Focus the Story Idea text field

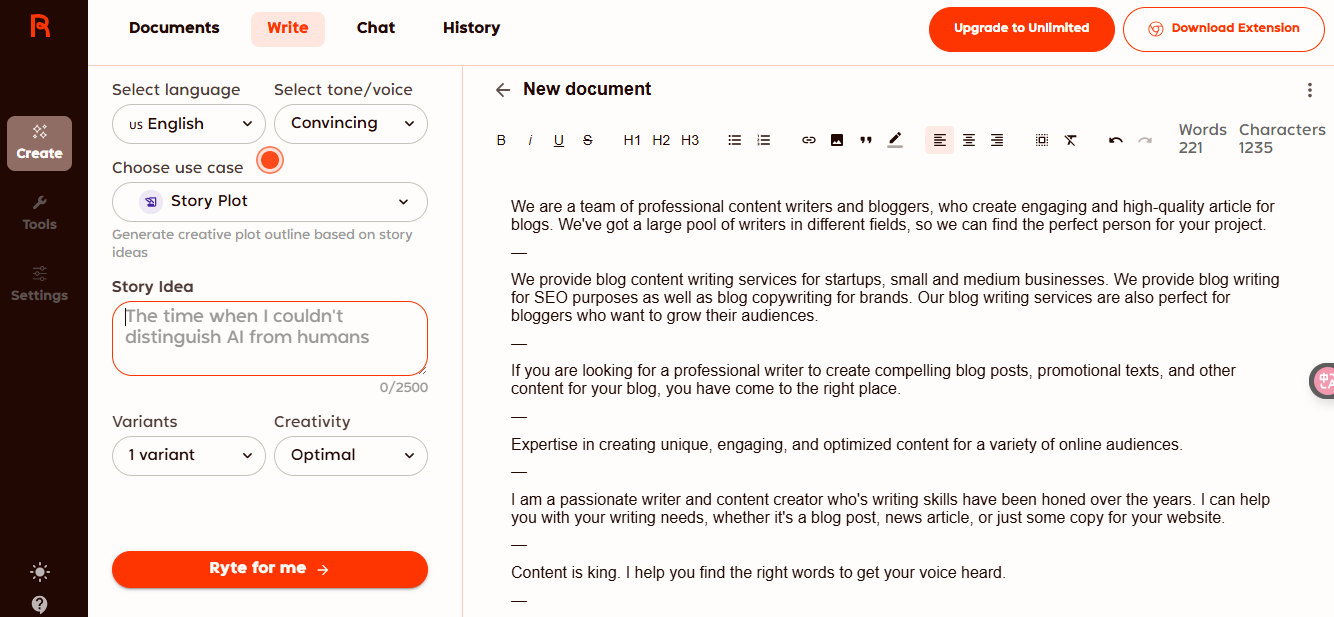coord(270,338)
